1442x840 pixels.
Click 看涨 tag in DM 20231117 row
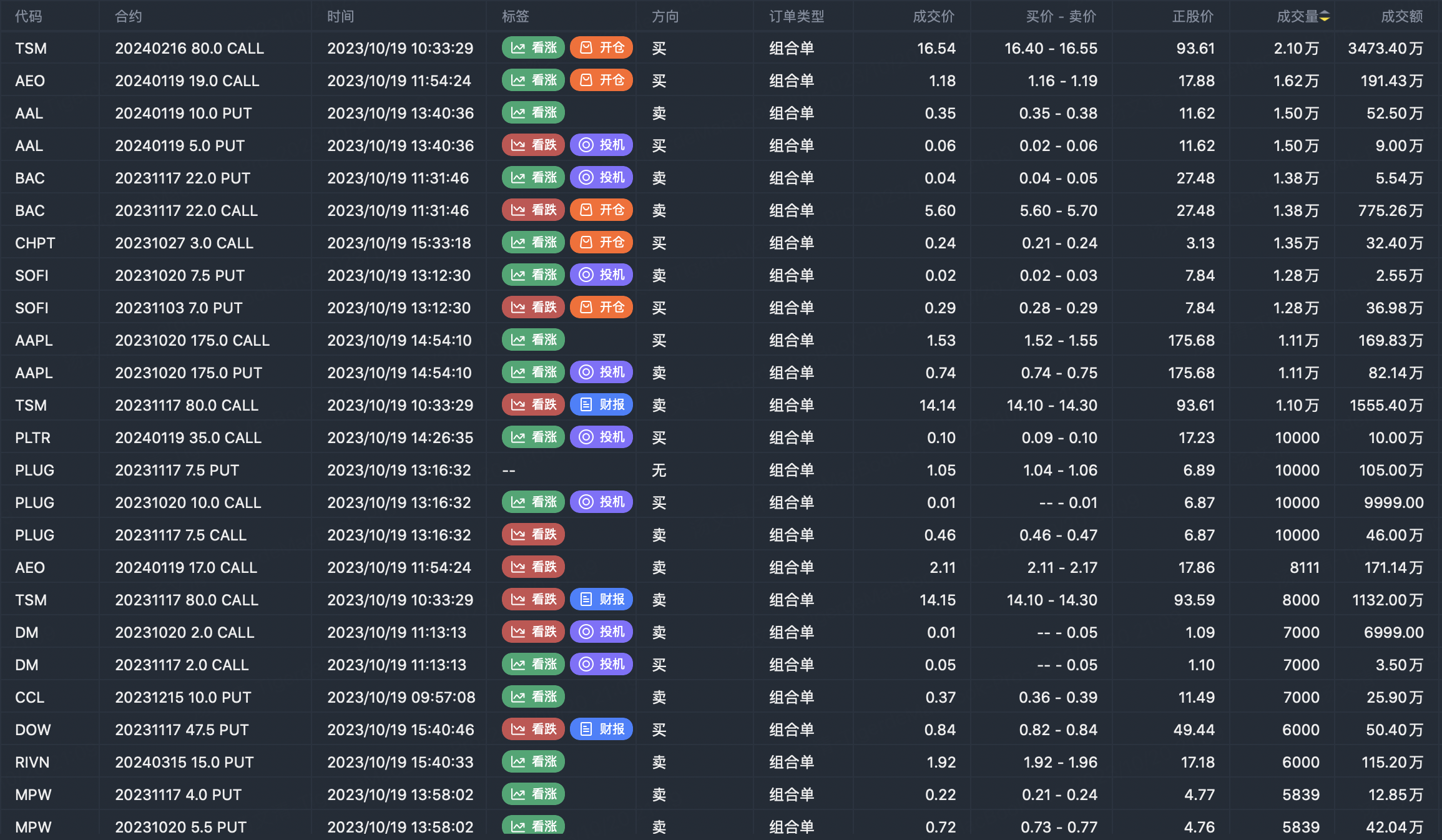[533, 665]
